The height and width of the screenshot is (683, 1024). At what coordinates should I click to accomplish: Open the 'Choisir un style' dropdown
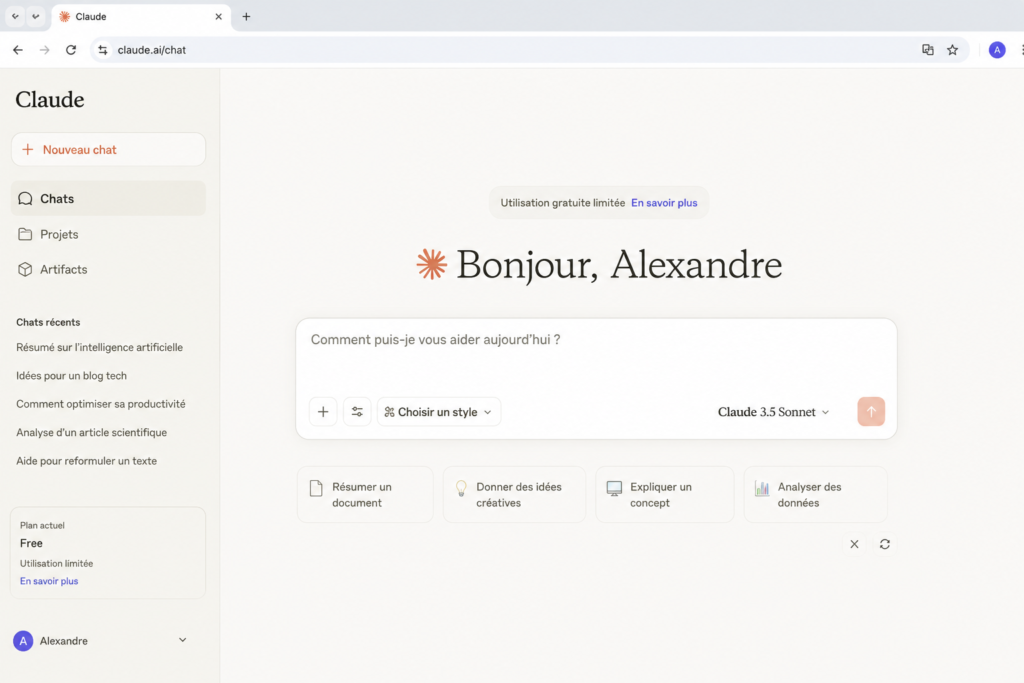(438, 412)
